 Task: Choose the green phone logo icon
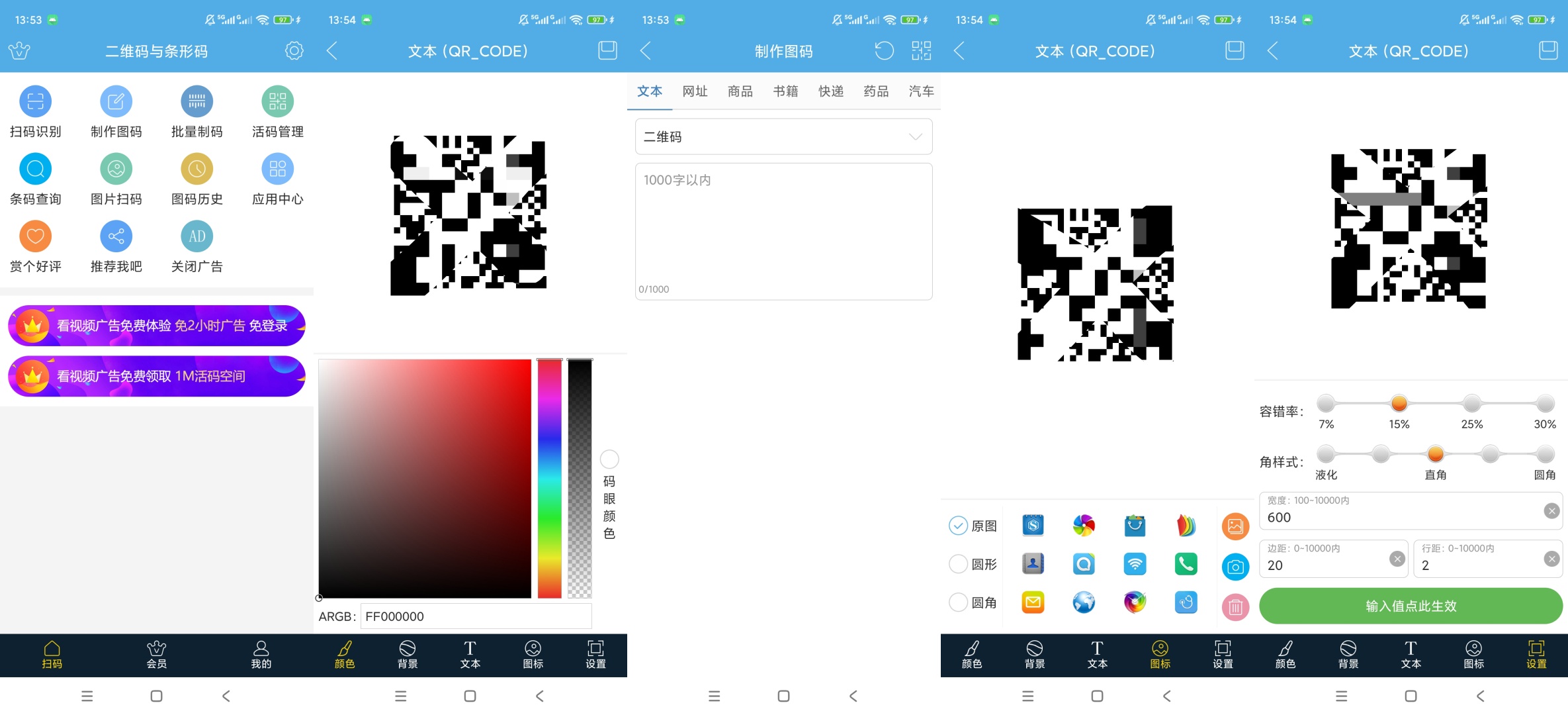[x=1186, y=564]
